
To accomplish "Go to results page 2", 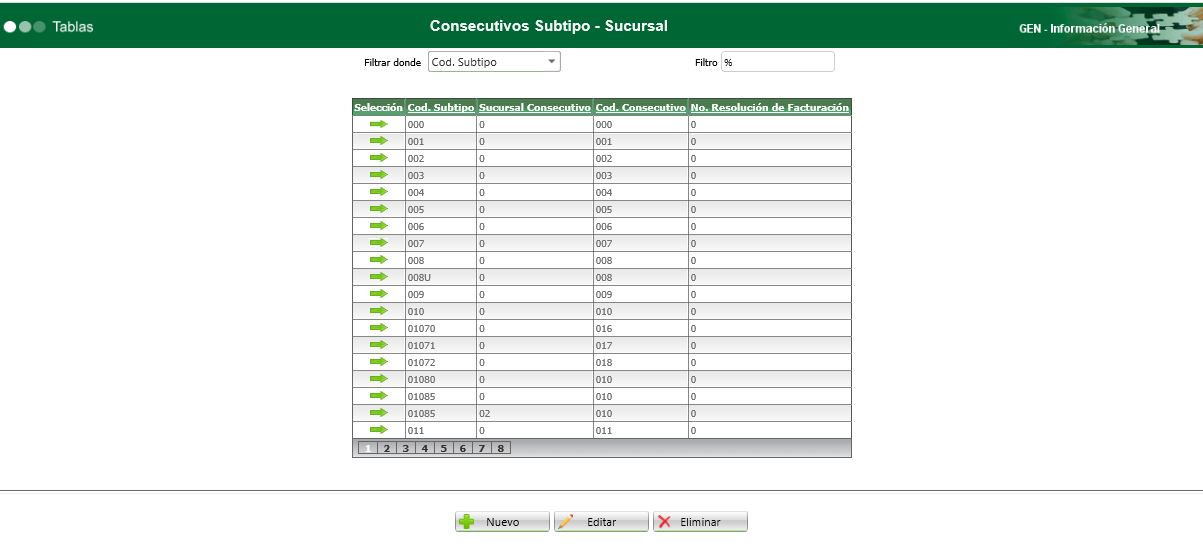I will coord(387,448).
